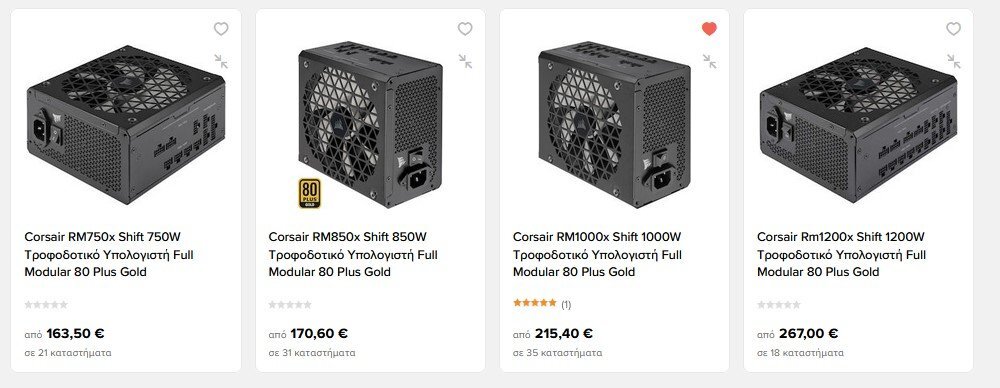Screen dimensions: 1000x388
Task: Click compare arrows icon on RM1000x card
Action: (x=709, y=61)
